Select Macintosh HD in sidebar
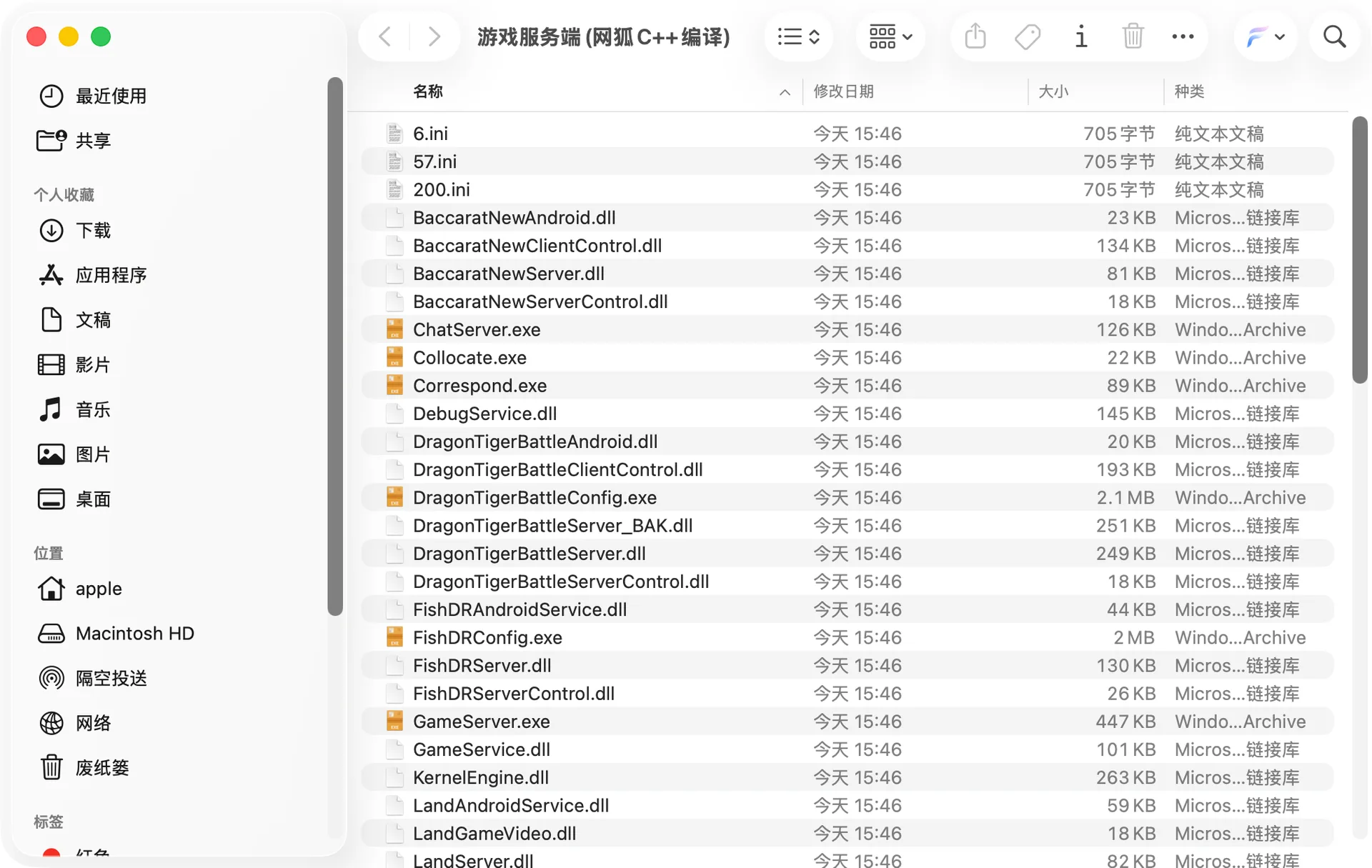Image resolution: width=1372 pixels, height=868 pixels. (116, 634)
